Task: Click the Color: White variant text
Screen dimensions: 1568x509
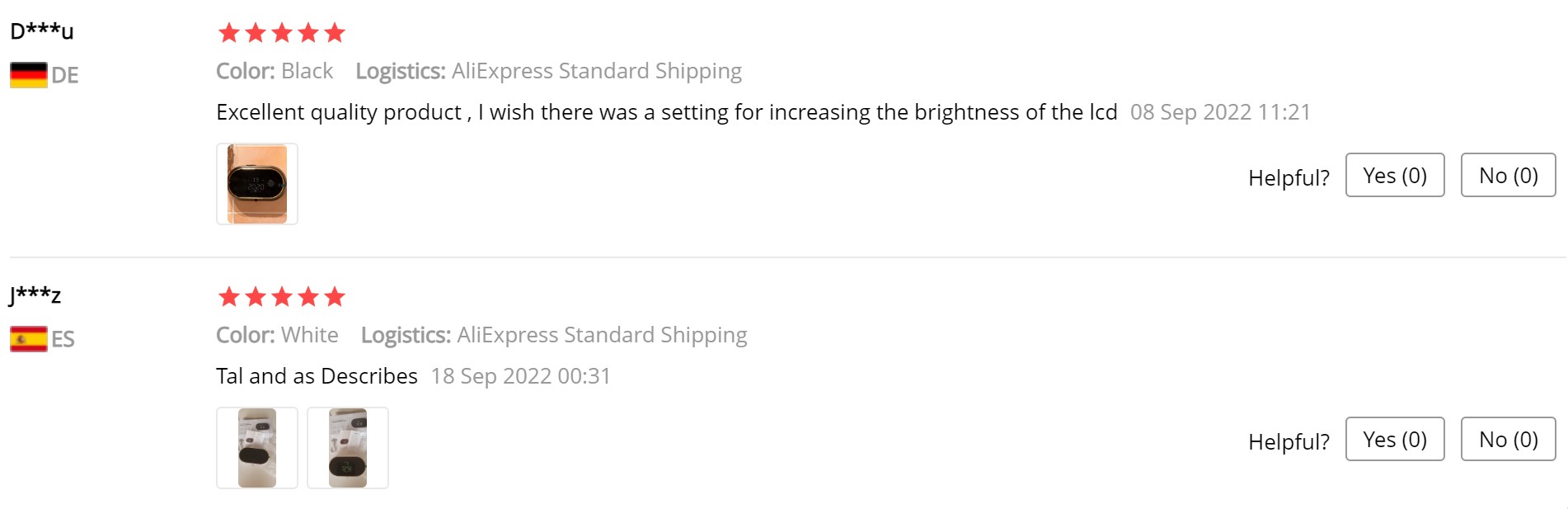Action: (x=277, y=335)
